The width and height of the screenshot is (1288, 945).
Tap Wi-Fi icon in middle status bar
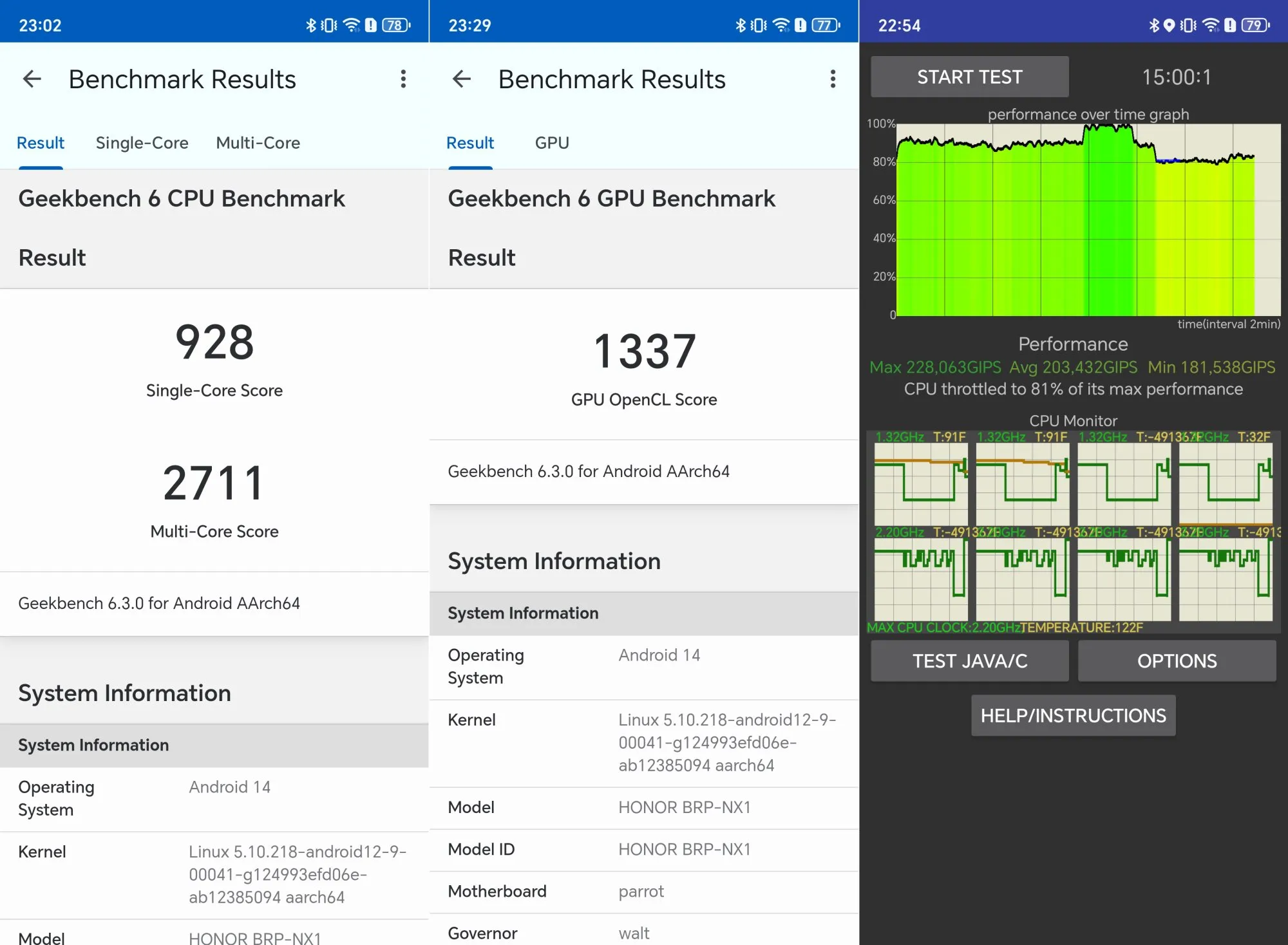(x=781, y=25)
